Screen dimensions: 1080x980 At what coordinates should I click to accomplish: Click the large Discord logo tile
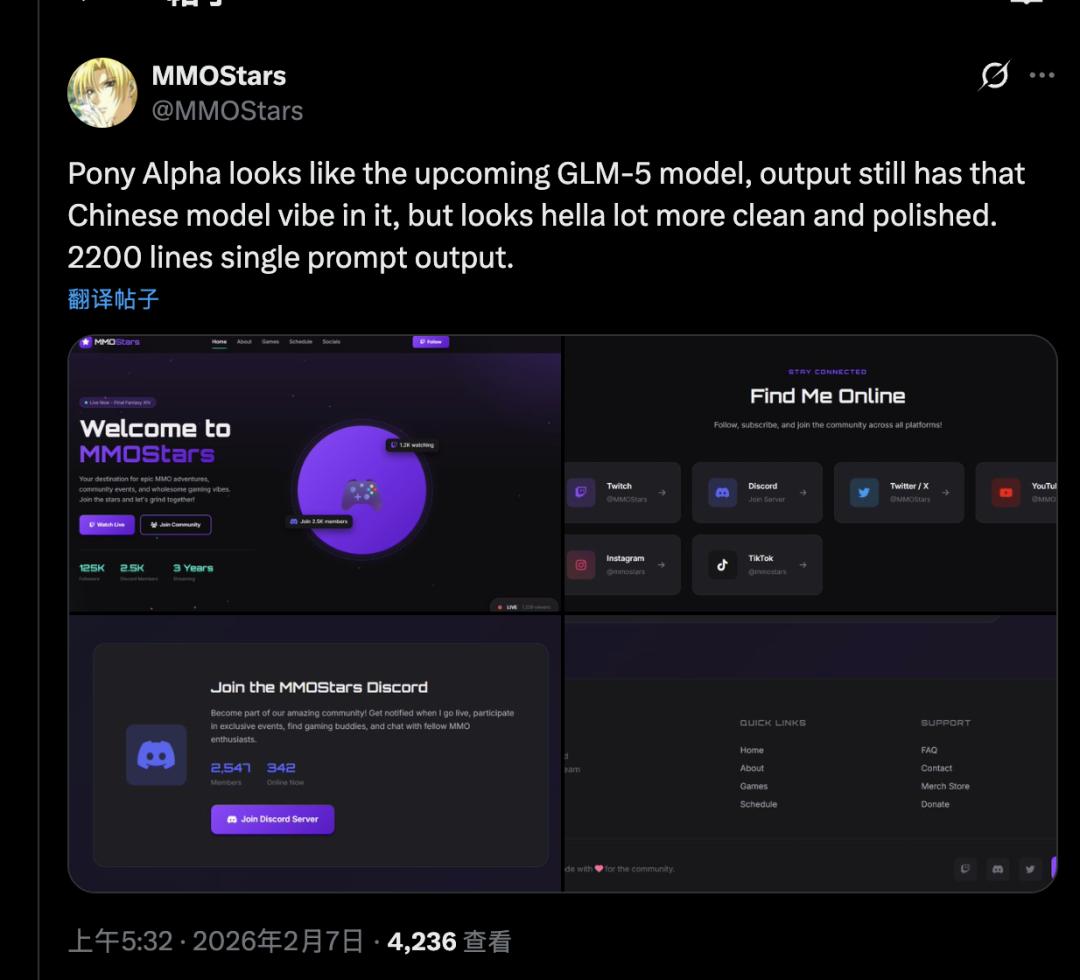156,755
